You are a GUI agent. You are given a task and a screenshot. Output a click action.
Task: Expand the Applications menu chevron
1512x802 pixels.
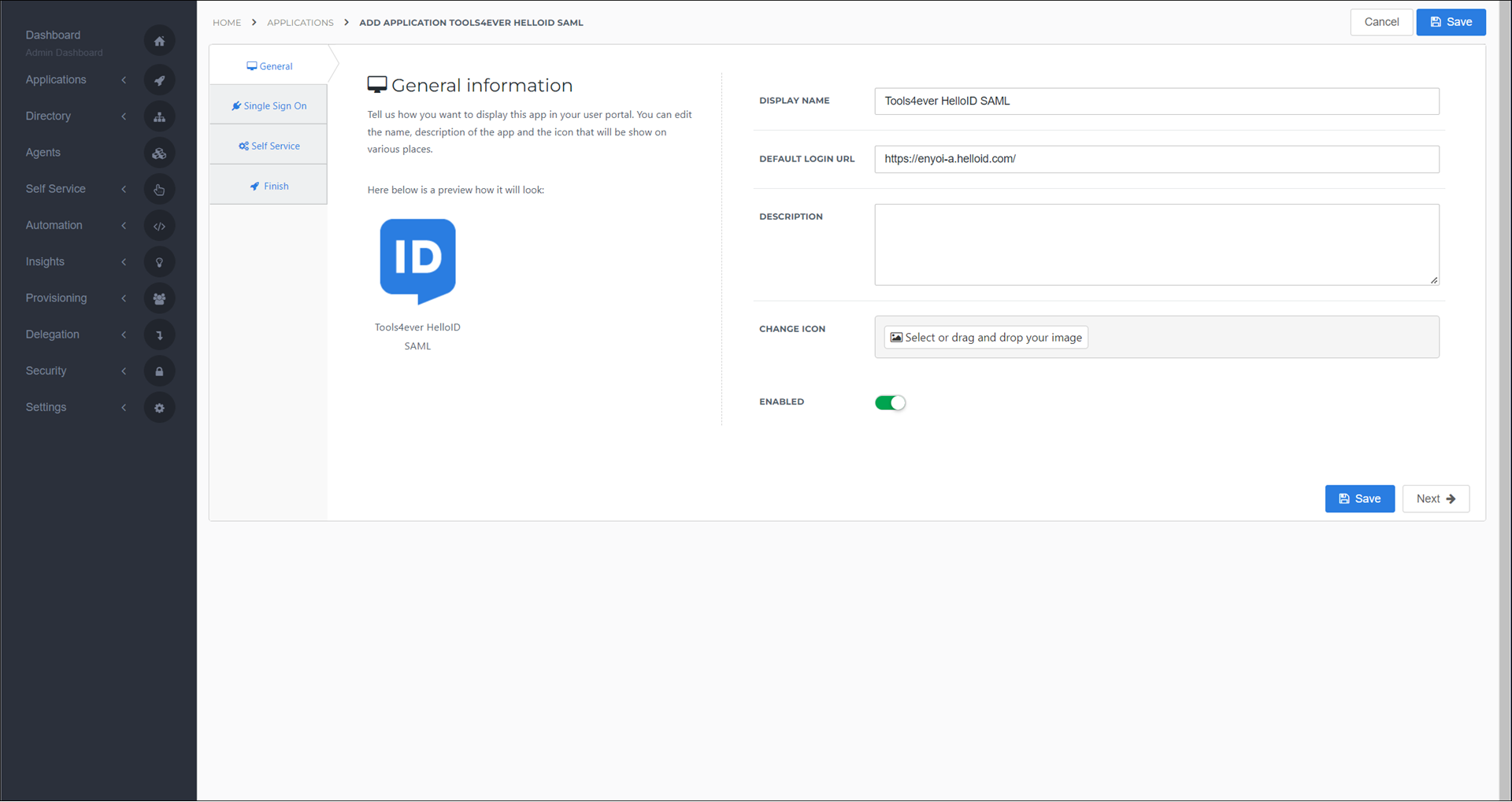point(124,80)
